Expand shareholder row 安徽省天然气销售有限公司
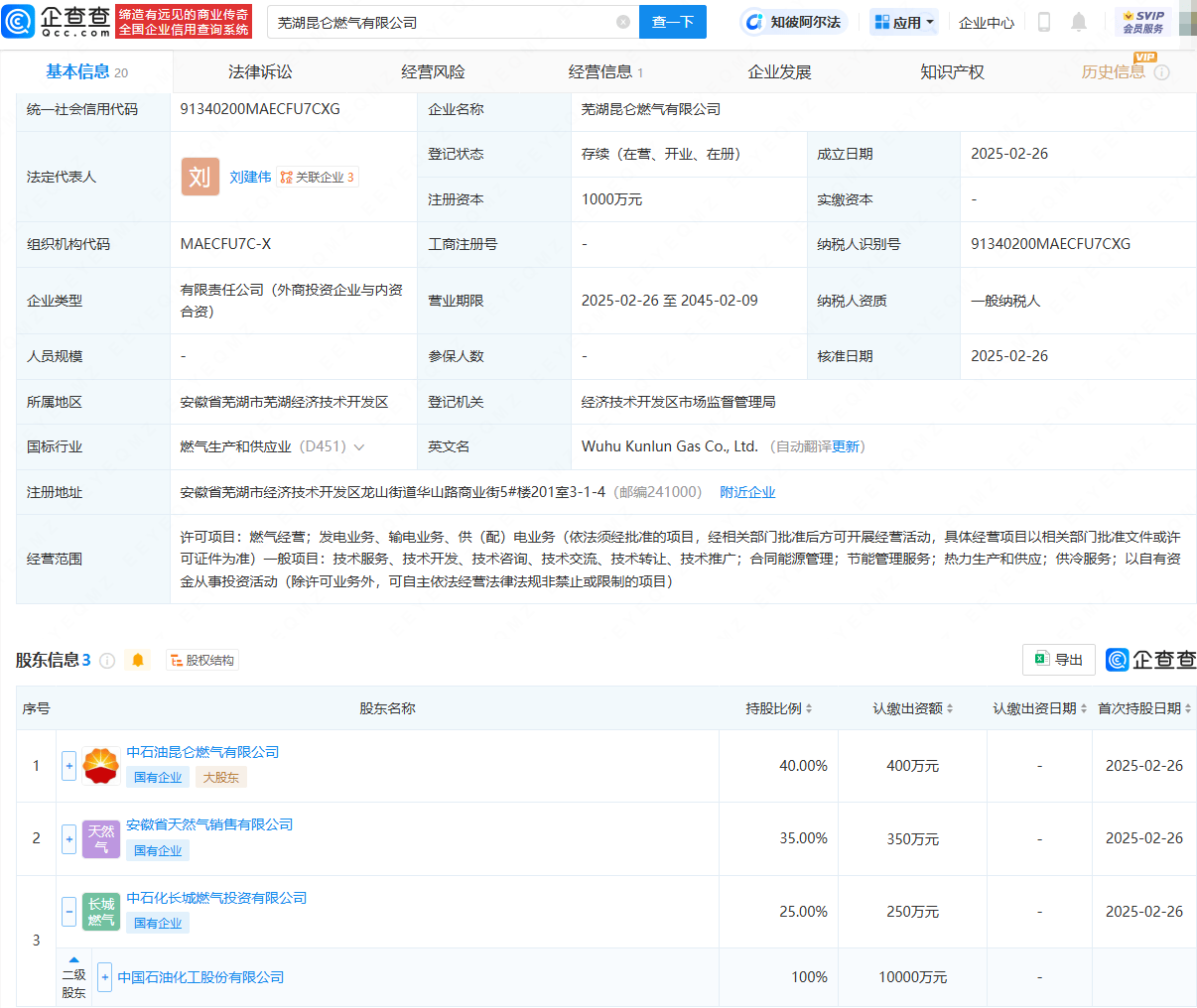1197x1008 pixels. (68, 838)
